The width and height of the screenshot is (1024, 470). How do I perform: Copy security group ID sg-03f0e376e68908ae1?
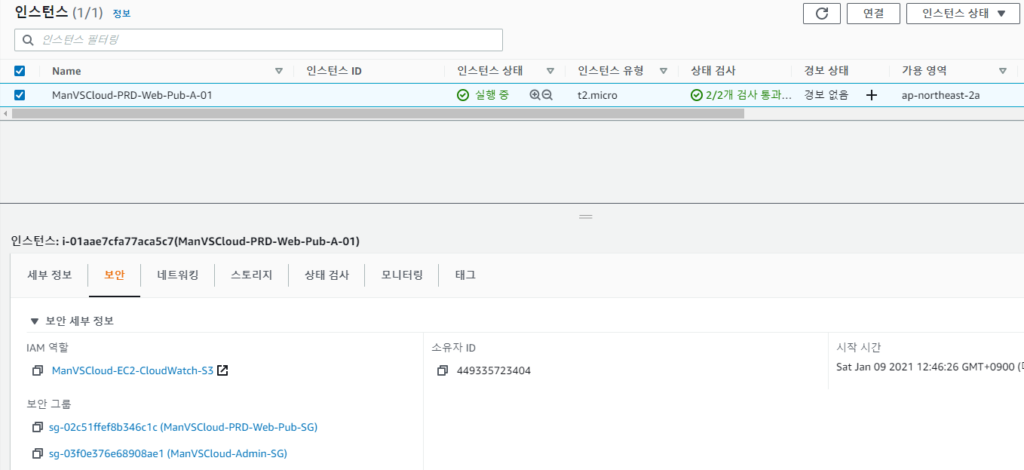tap(37, 454)
